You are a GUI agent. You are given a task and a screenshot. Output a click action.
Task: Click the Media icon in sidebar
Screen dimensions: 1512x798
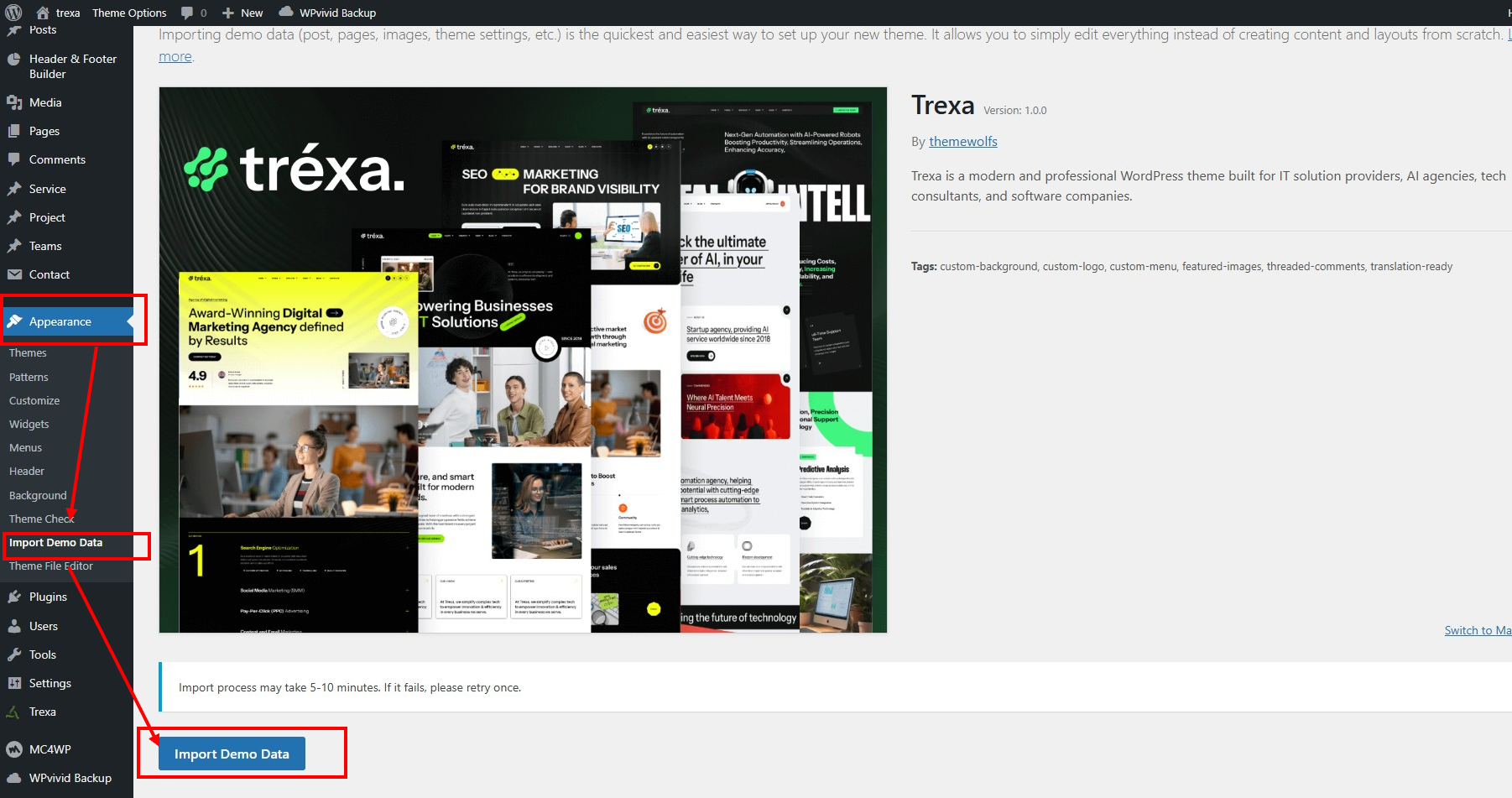point(14,102)
